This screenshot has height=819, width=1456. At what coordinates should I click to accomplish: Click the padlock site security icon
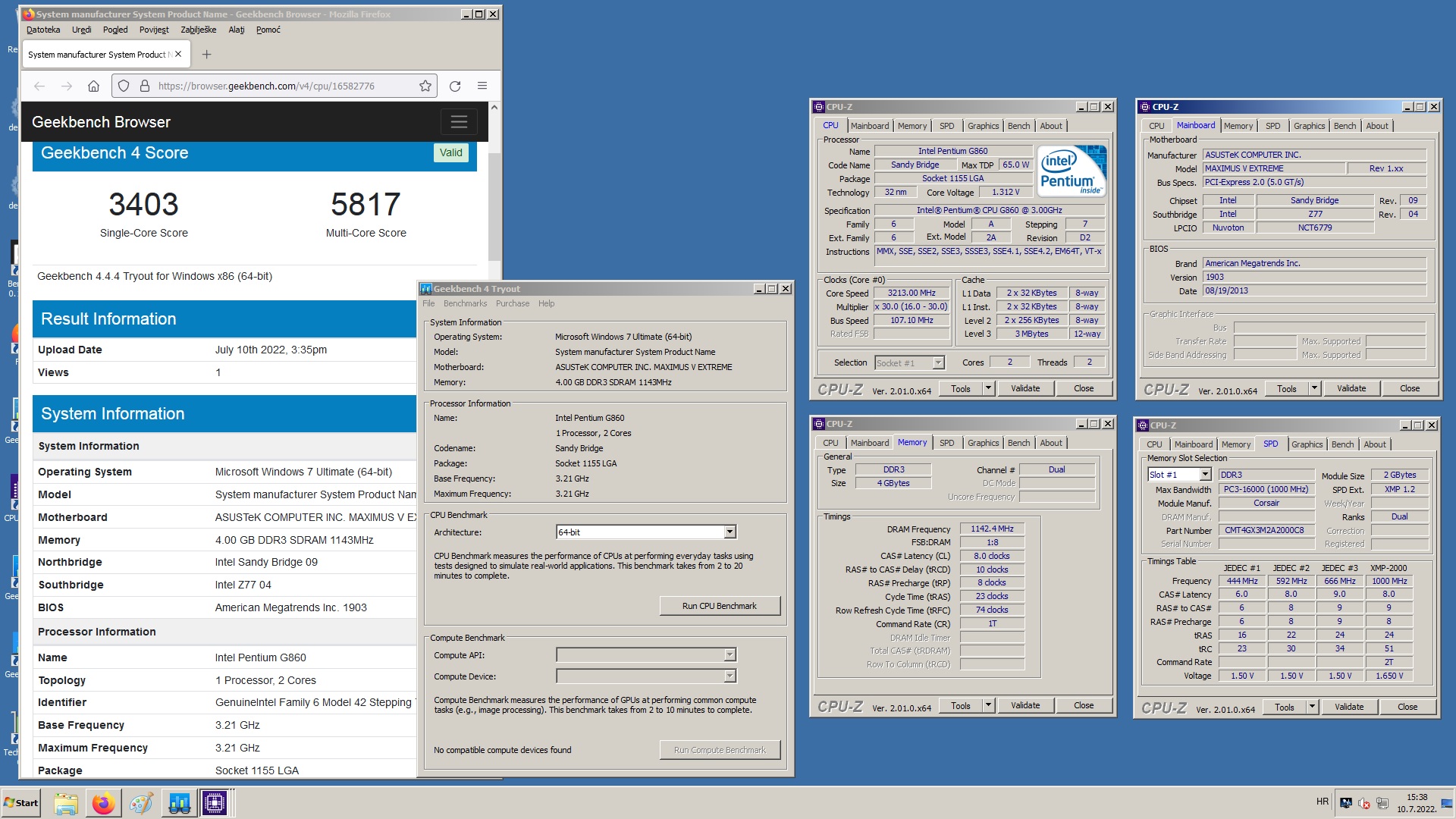click(144, 86)
